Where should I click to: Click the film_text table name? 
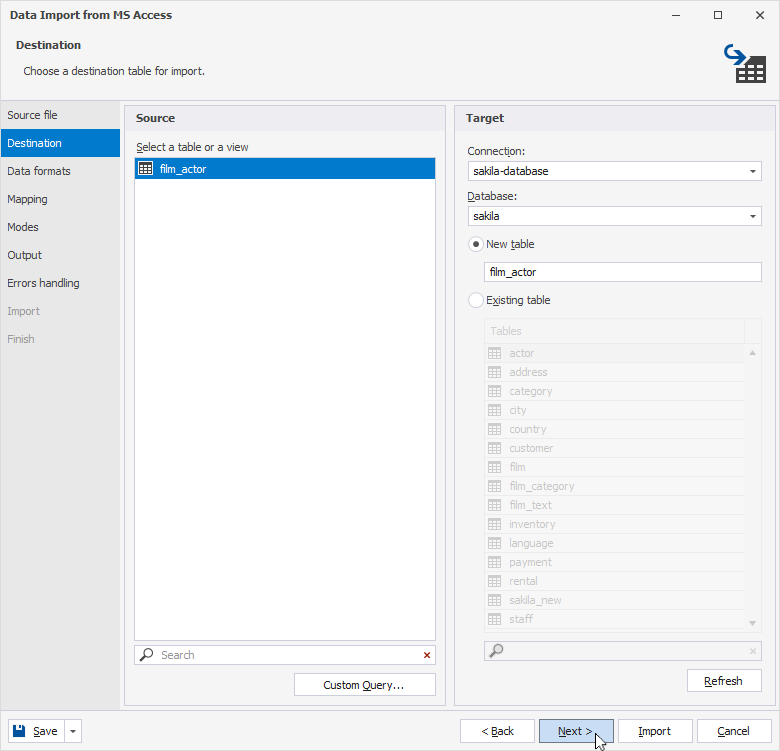(530, 505)
